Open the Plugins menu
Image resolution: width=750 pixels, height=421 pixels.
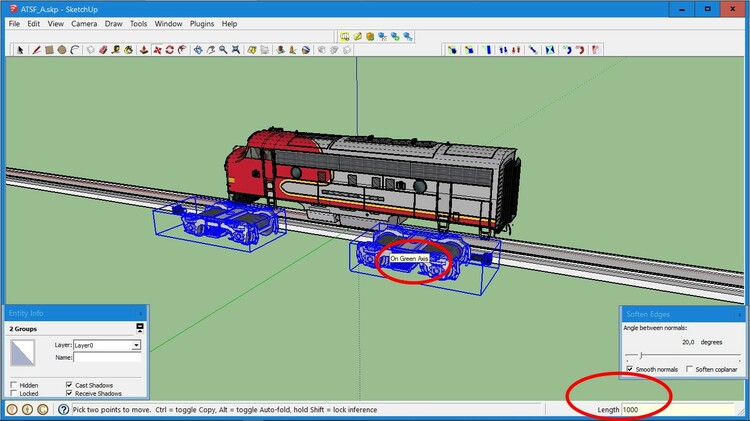[x=201, y=23]
